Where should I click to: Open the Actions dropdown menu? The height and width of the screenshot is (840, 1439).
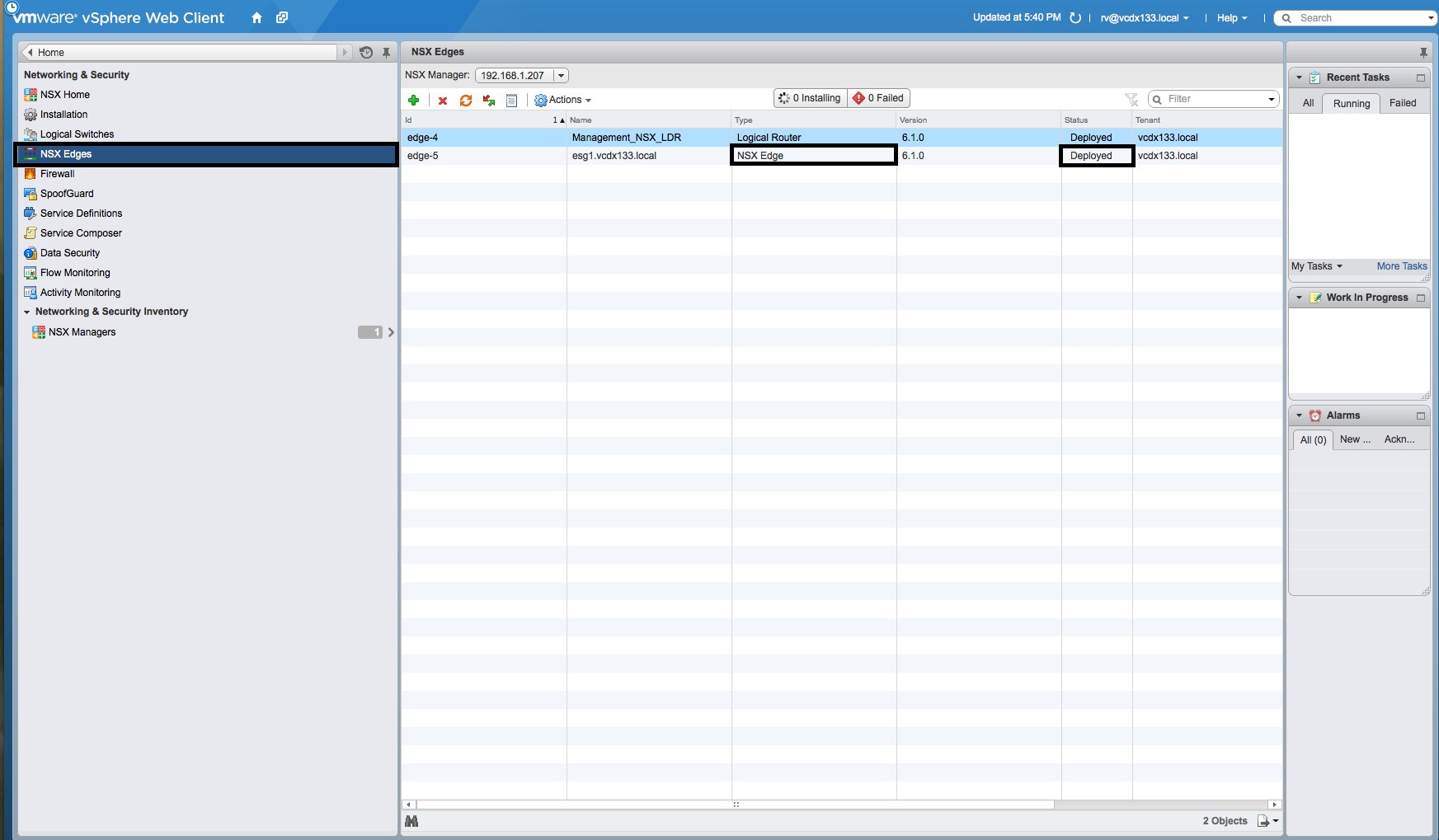563,100
